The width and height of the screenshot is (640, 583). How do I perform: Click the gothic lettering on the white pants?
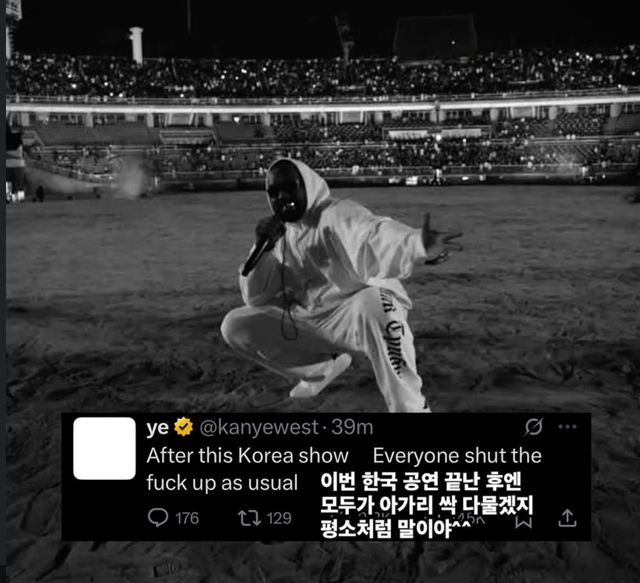point(394,333)
